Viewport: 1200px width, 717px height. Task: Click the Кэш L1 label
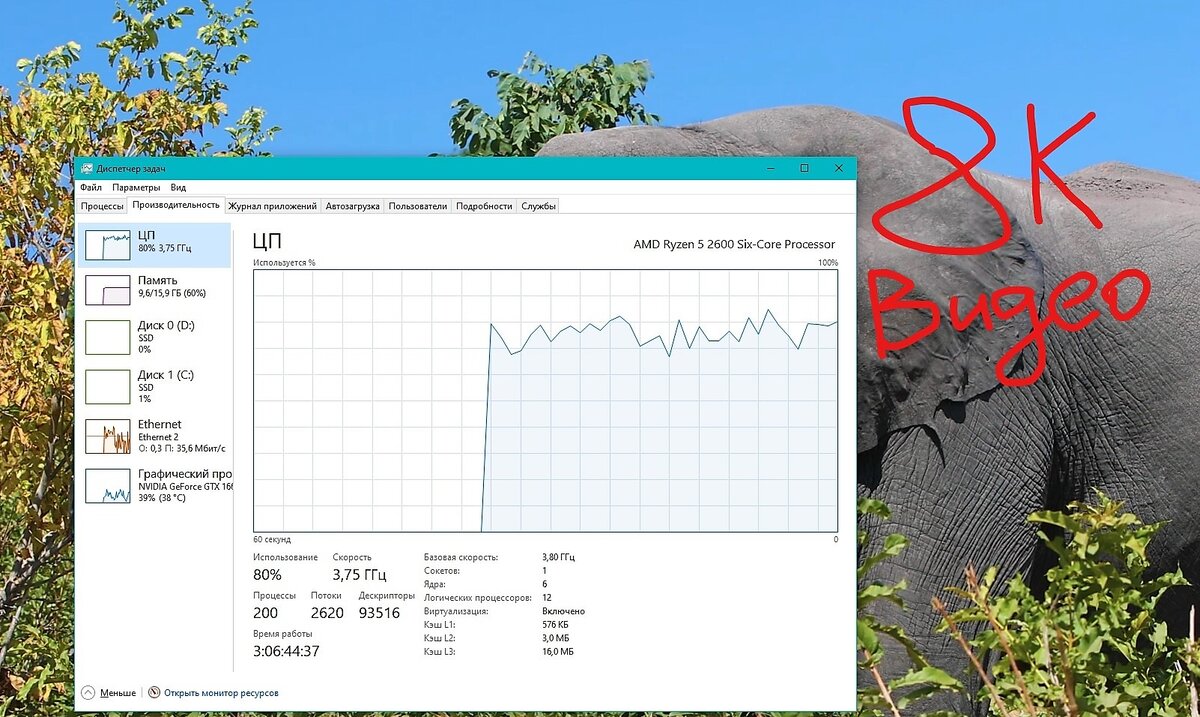pyautogui.click(x=439, y=624)
